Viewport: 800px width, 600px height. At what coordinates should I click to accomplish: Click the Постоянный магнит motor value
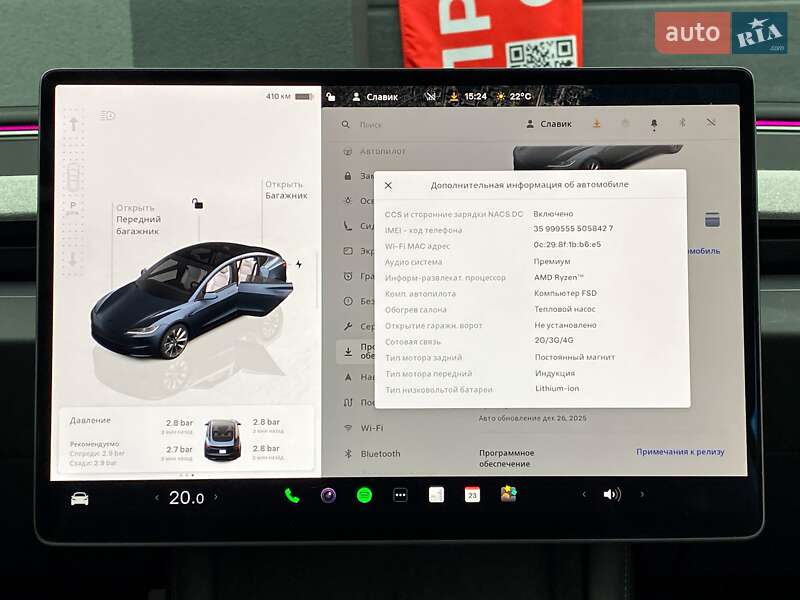point(574,357)
